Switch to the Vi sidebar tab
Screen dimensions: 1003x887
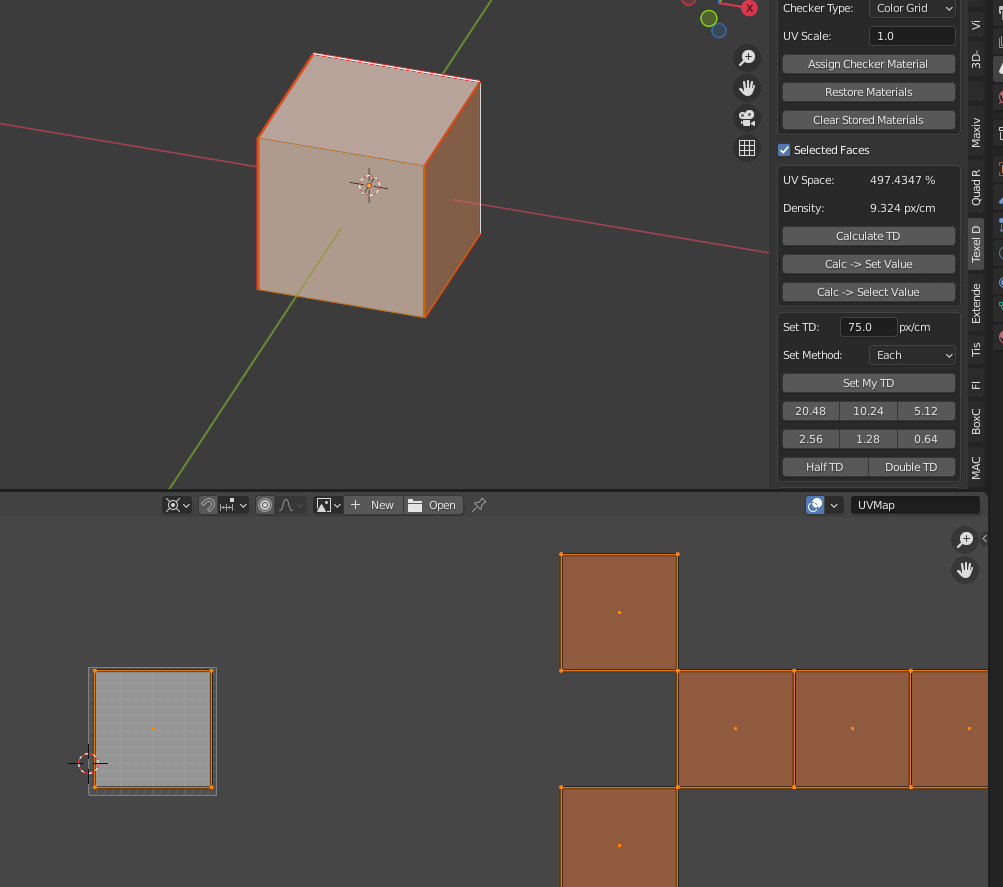pos(975,25)
